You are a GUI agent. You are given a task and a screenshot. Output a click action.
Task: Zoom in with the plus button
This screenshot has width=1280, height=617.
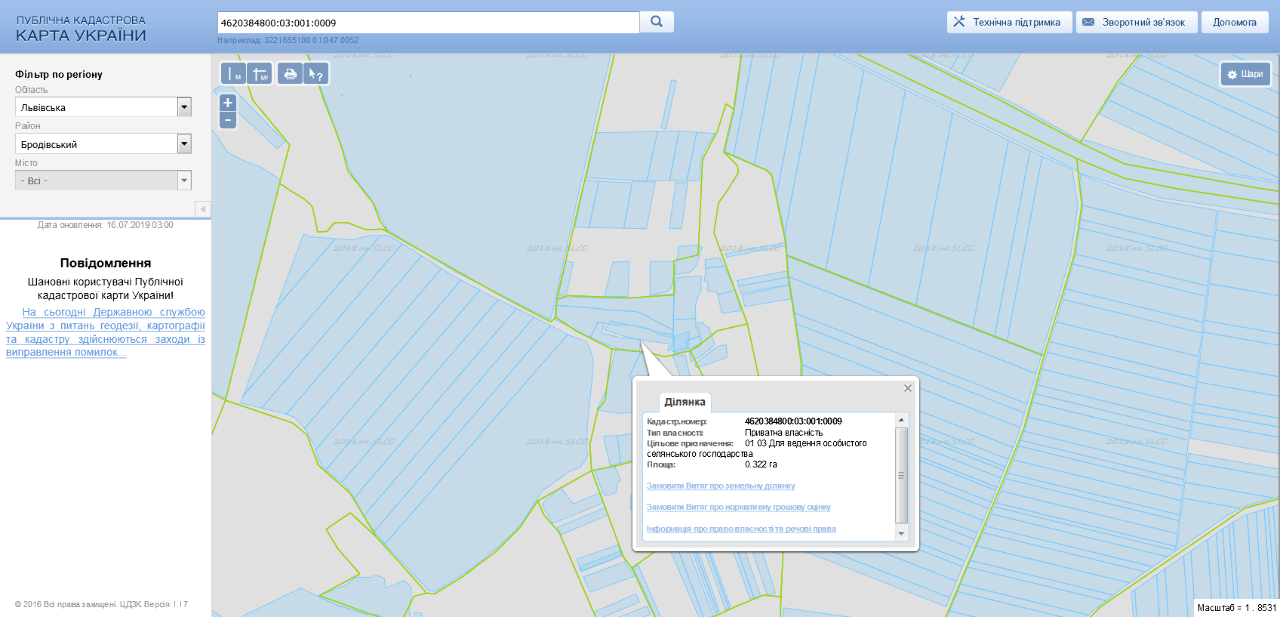pos(228,103)
